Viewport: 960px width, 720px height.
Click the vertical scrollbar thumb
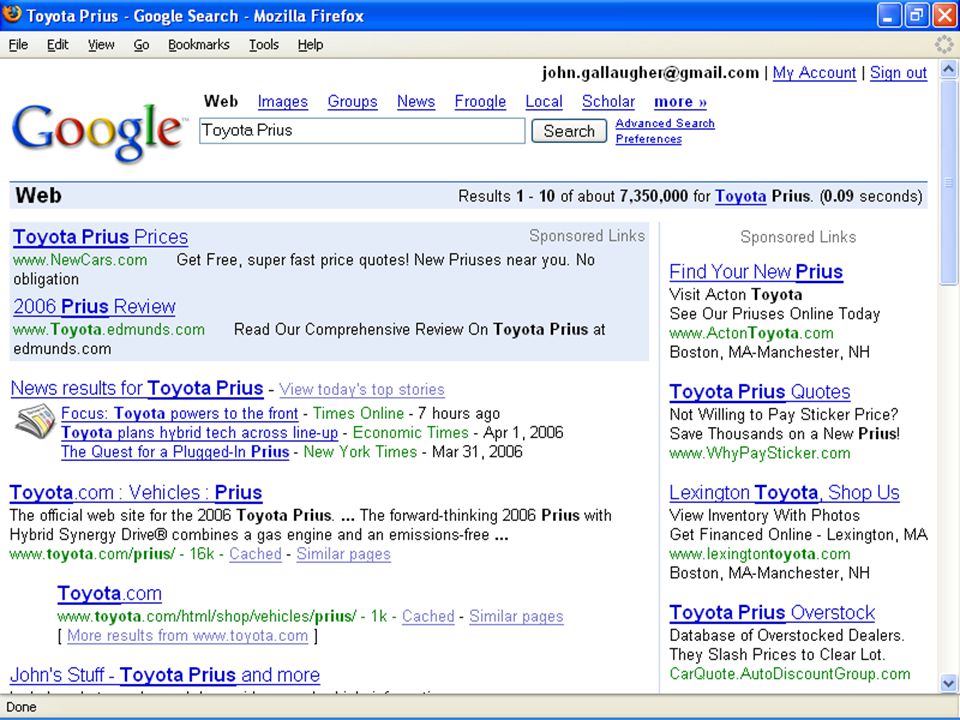pyautogui.click(x=948, y=182)
